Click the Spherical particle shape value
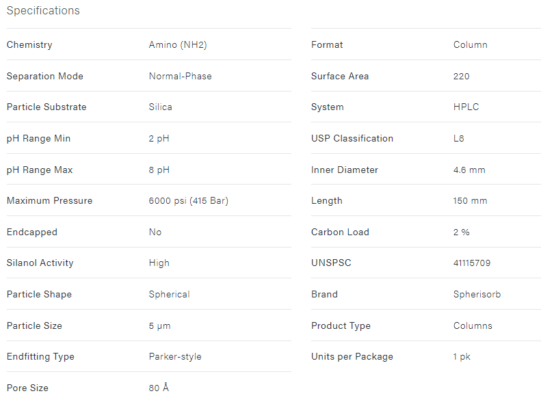The image size is (541, 400). coord(169,294)
